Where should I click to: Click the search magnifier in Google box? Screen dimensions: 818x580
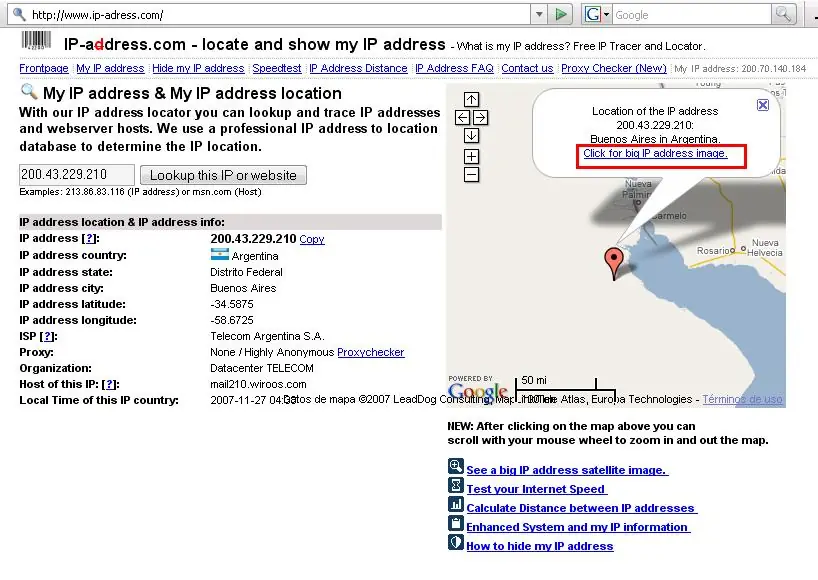click(783, 14)
